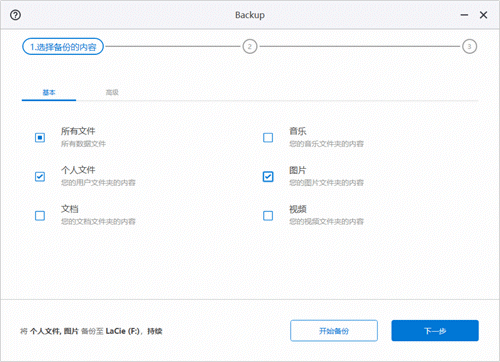Check the 音乐 checkbox
The image size is (500, 362).
pyautogui.click(x=268, y=137)
